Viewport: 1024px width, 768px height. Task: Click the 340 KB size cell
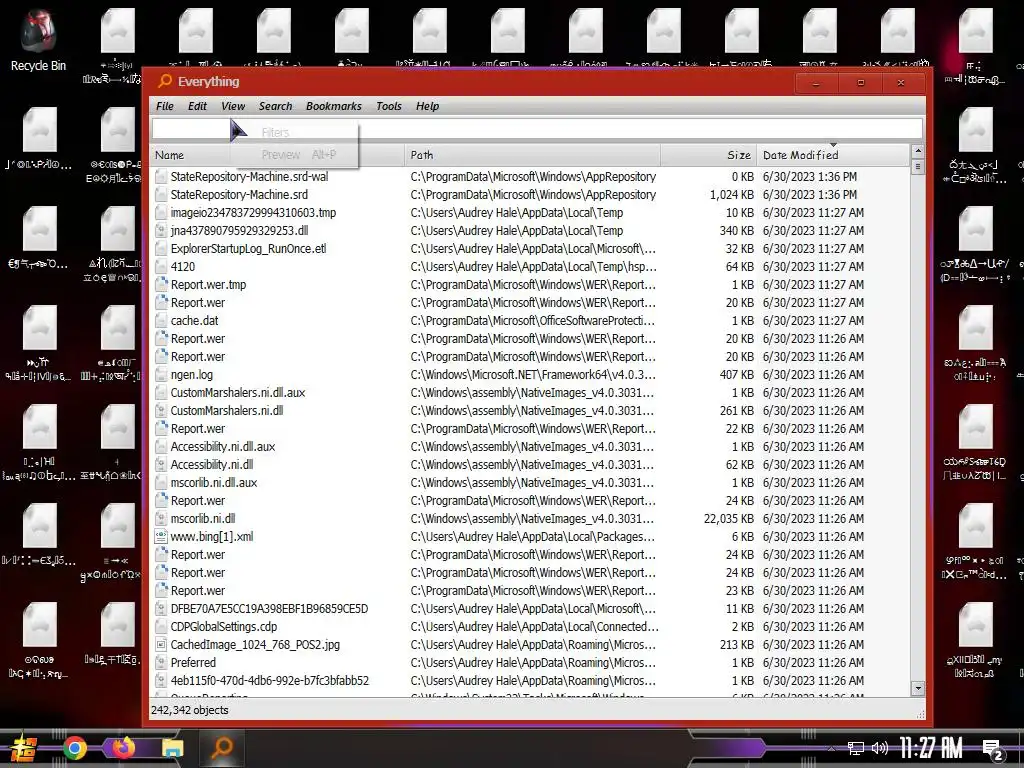tap(737, 231)
